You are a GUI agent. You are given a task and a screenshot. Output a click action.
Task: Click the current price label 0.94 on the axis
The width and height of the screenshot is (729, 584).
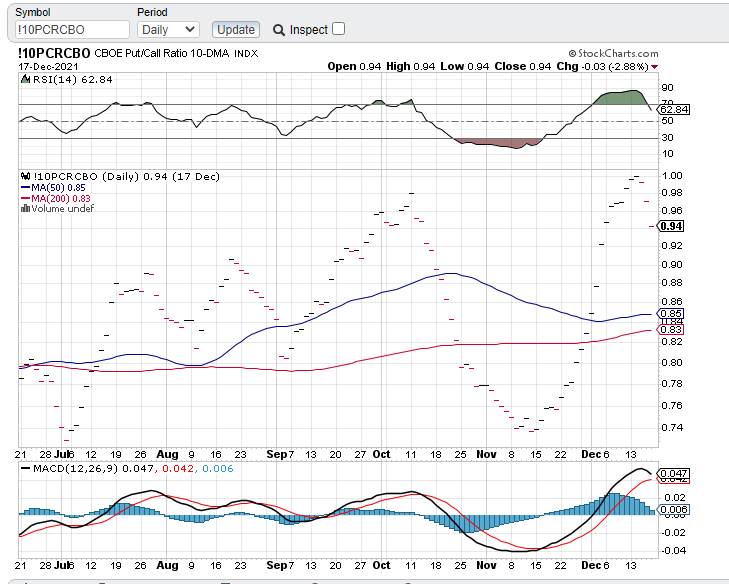(671, 226)
